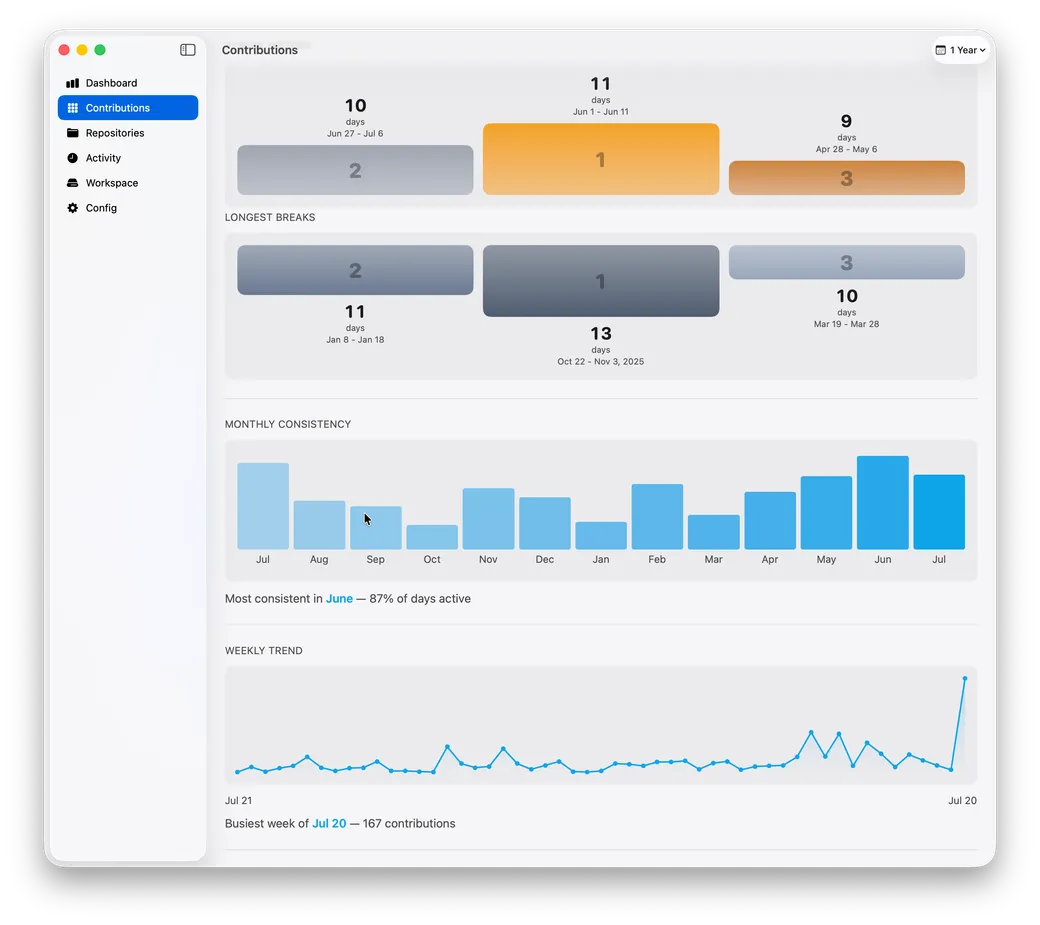This screenshot has width=1040, height=925.
Task: Click the Repositories folder icon
Action: [73, 133]
